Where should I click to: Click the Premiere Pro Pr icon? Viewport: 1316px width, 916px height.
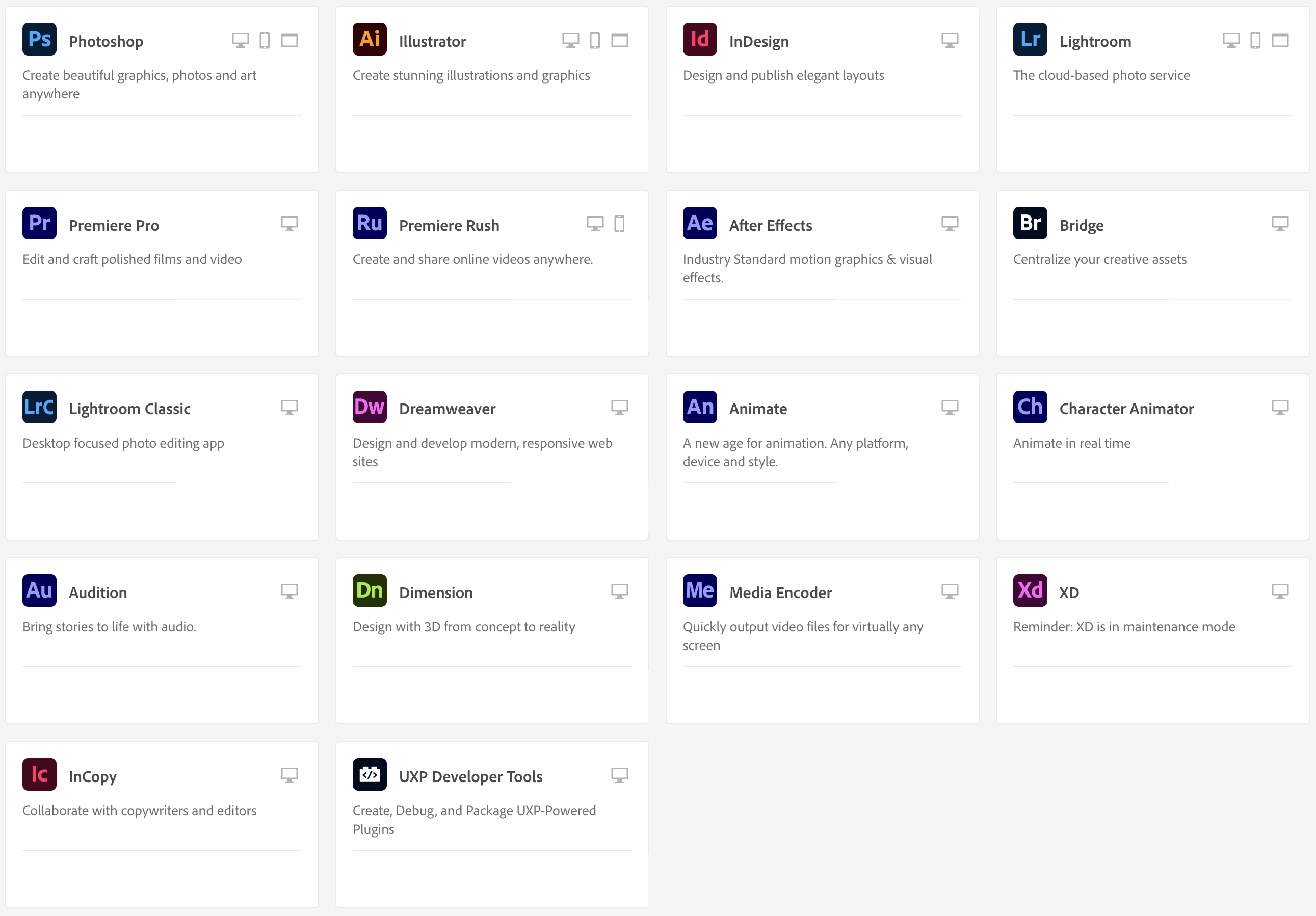coord(40,224)
